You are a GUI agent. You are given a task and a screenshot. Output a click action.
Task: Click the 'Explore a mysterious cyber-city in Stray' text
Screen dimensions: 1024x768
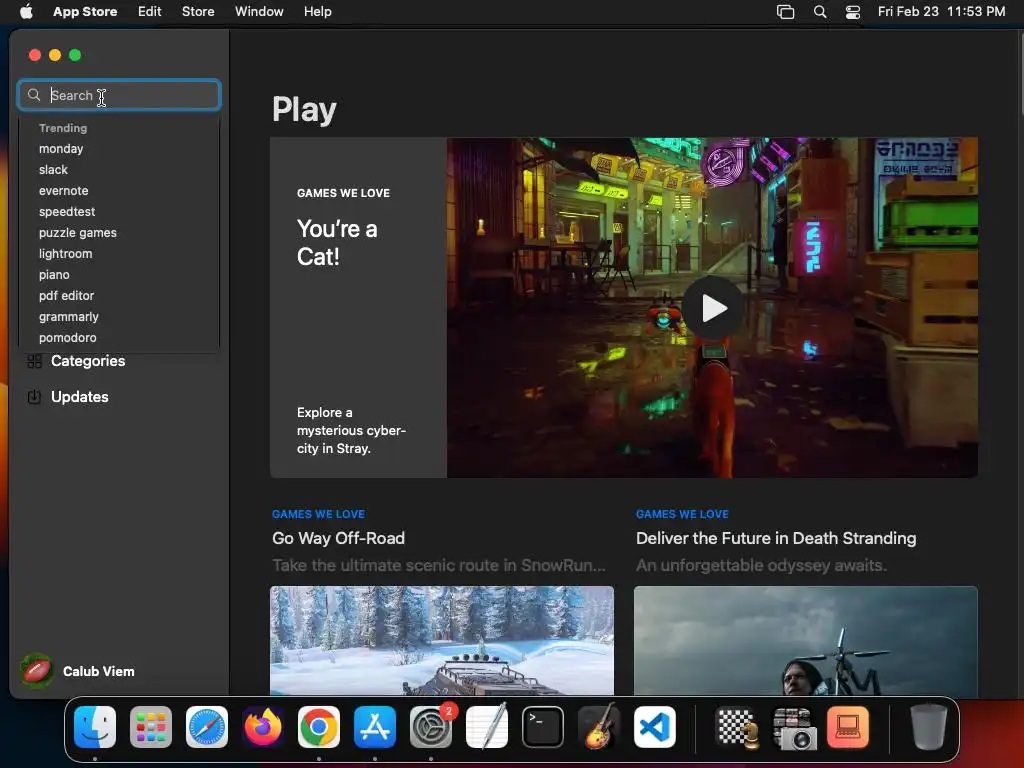tap(351, 430)
